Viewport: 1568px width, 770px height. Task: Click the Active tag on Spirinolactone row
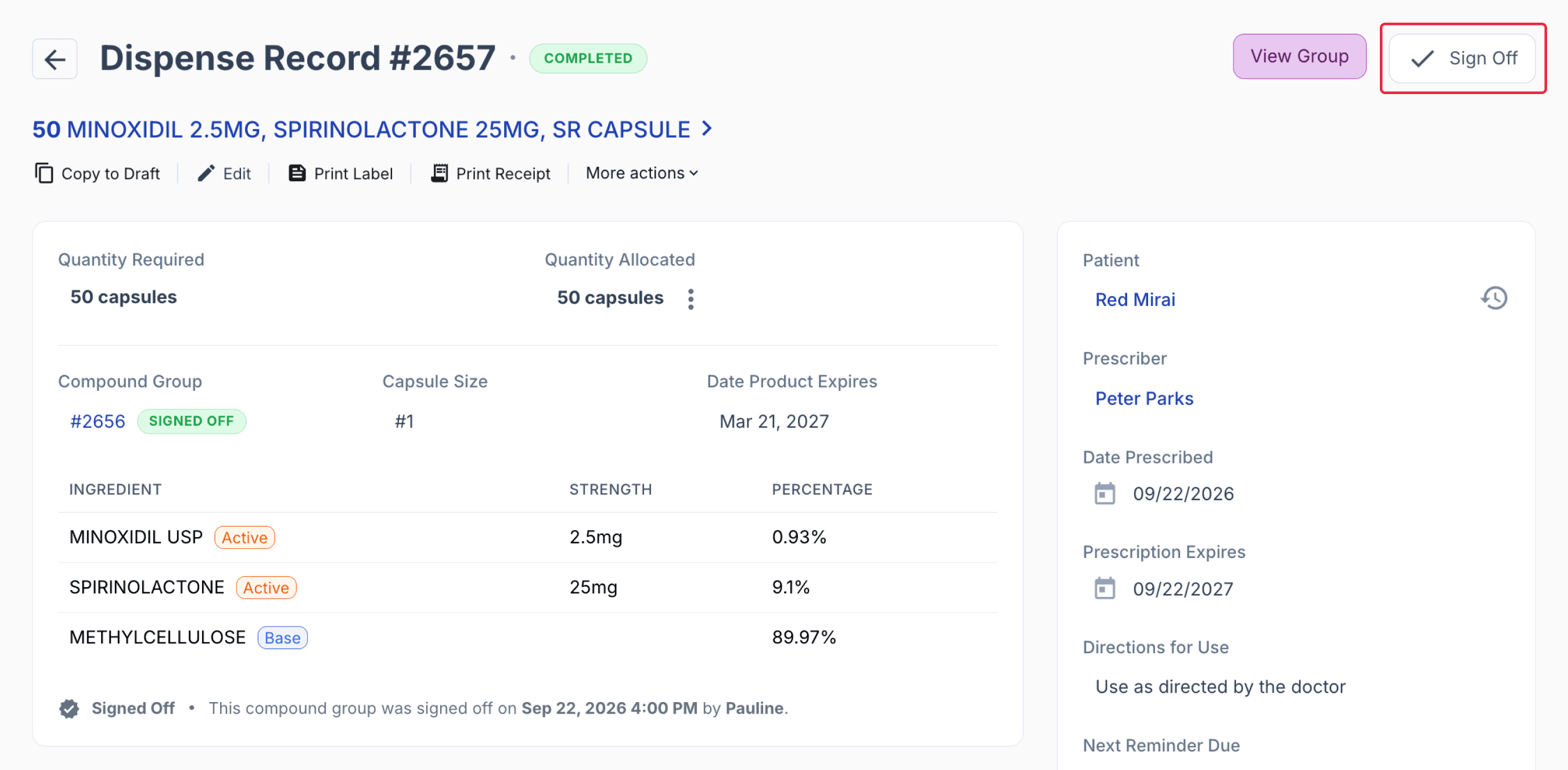[266, 588]
